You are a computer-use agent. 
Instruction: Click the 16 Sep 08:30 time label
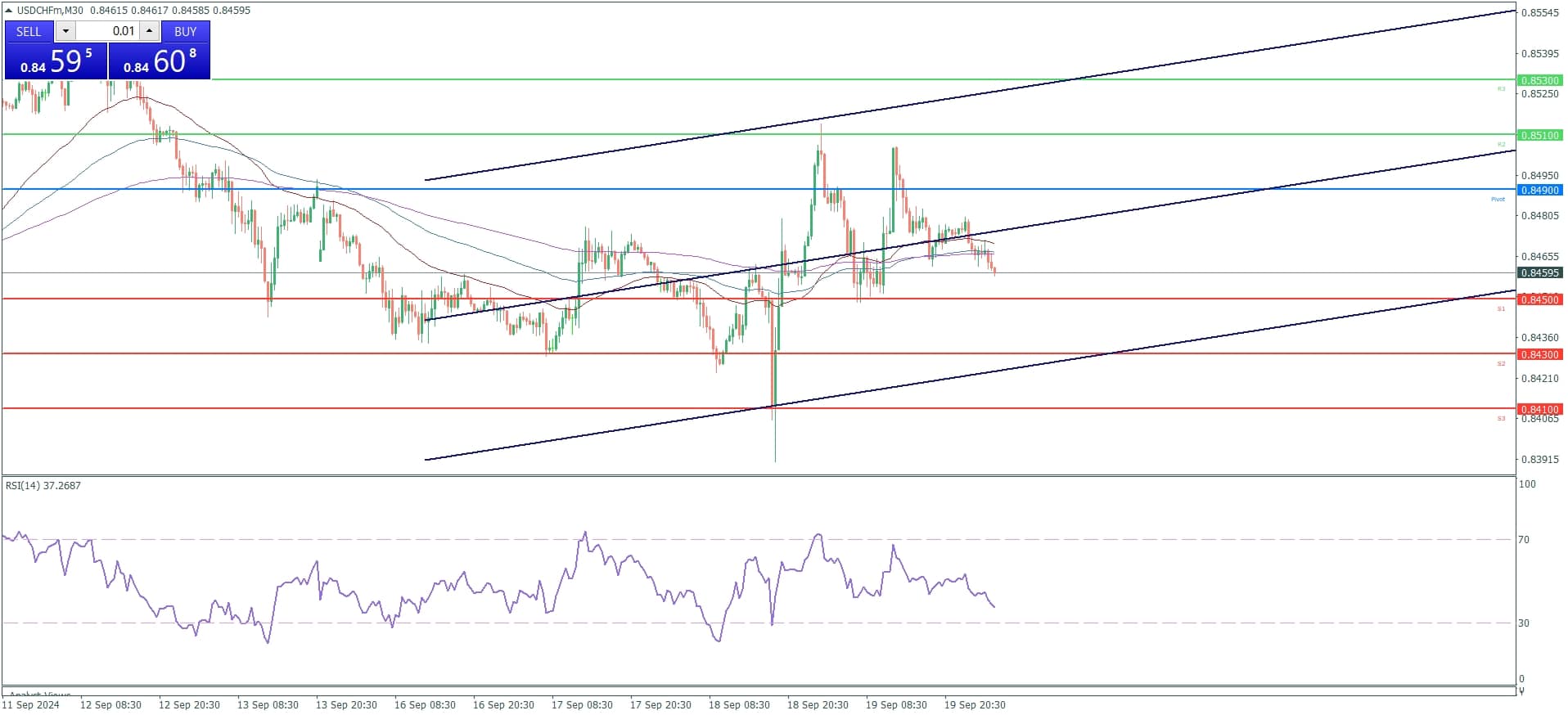click(x=425, y=704)
